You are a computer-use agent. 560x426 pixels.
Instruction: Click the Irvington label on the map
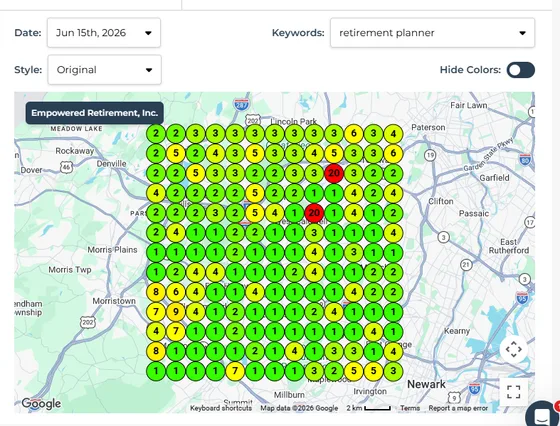point(370,391)
